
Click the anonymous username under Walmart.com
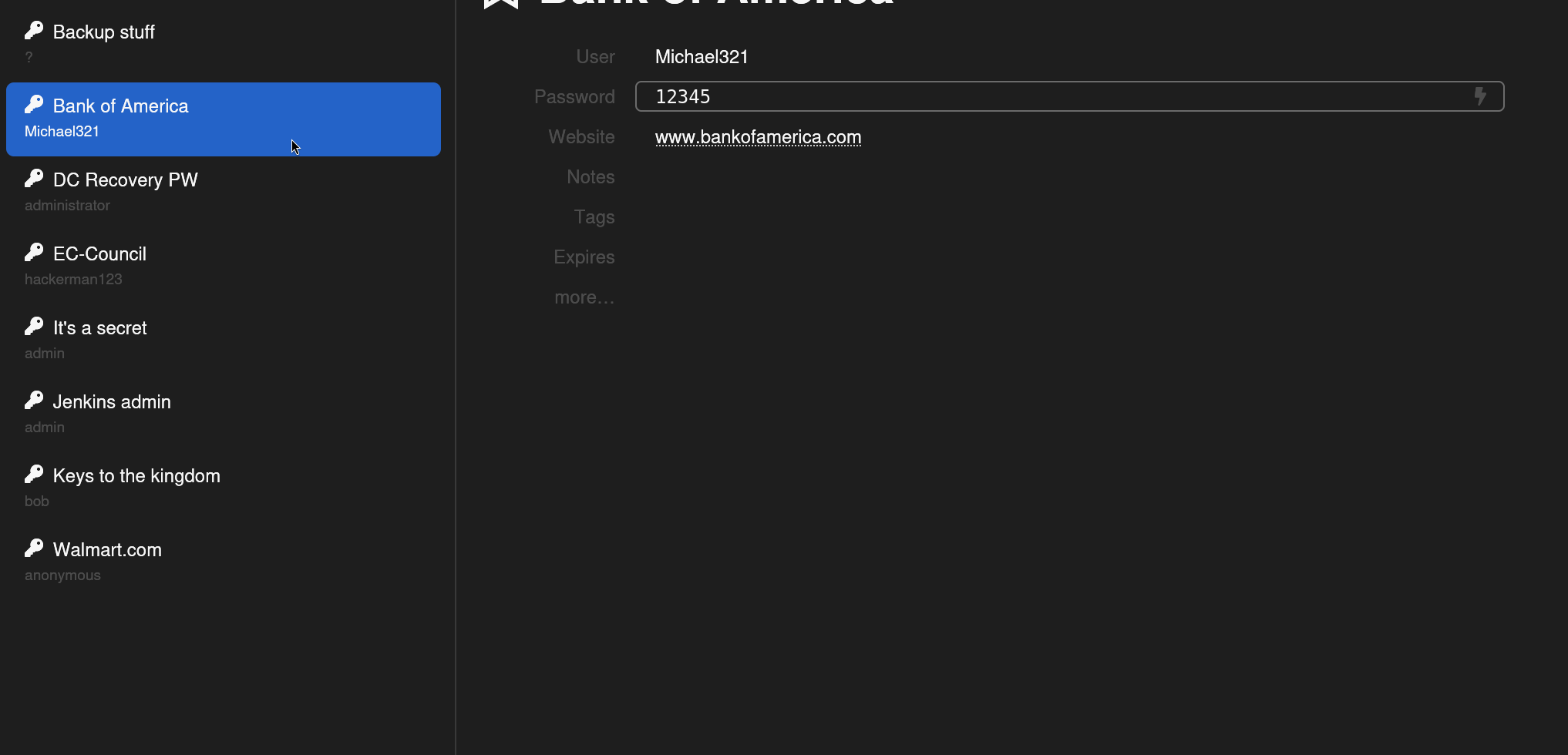point(62,575)
